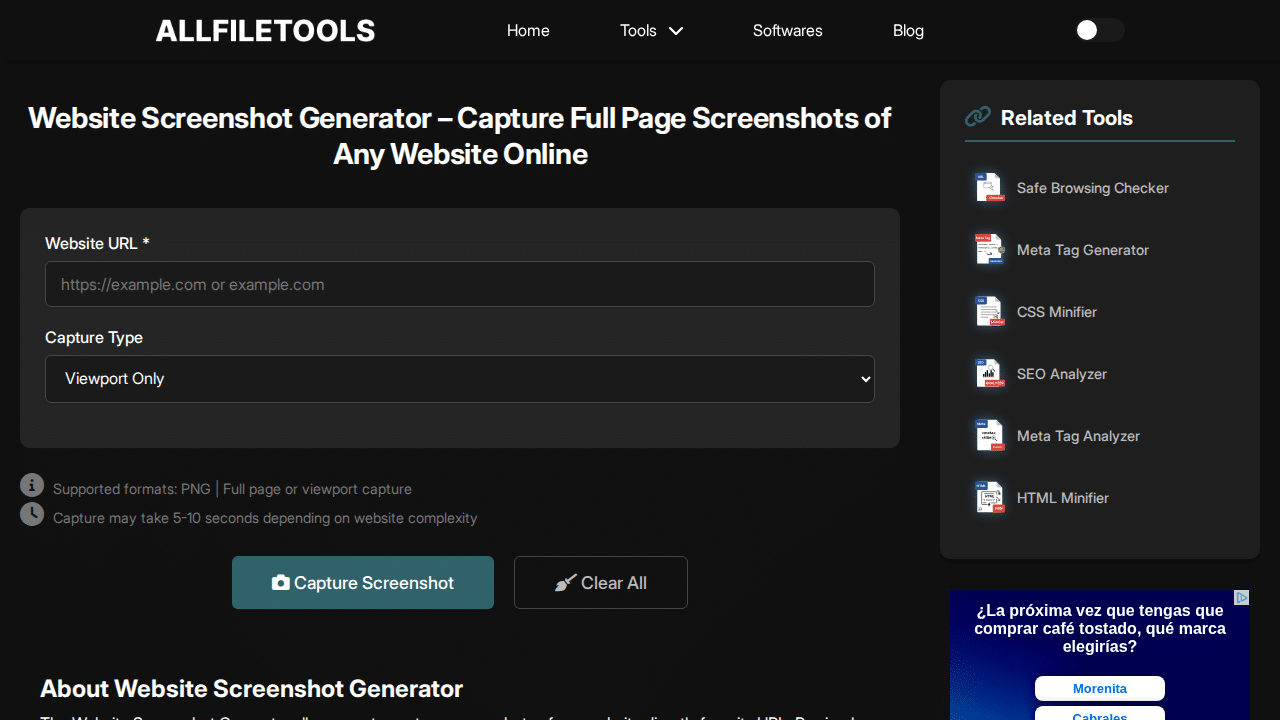
Task: Click the ALLFILETOOLS logo
Action: pyautogui.click(x=265, y=31)
